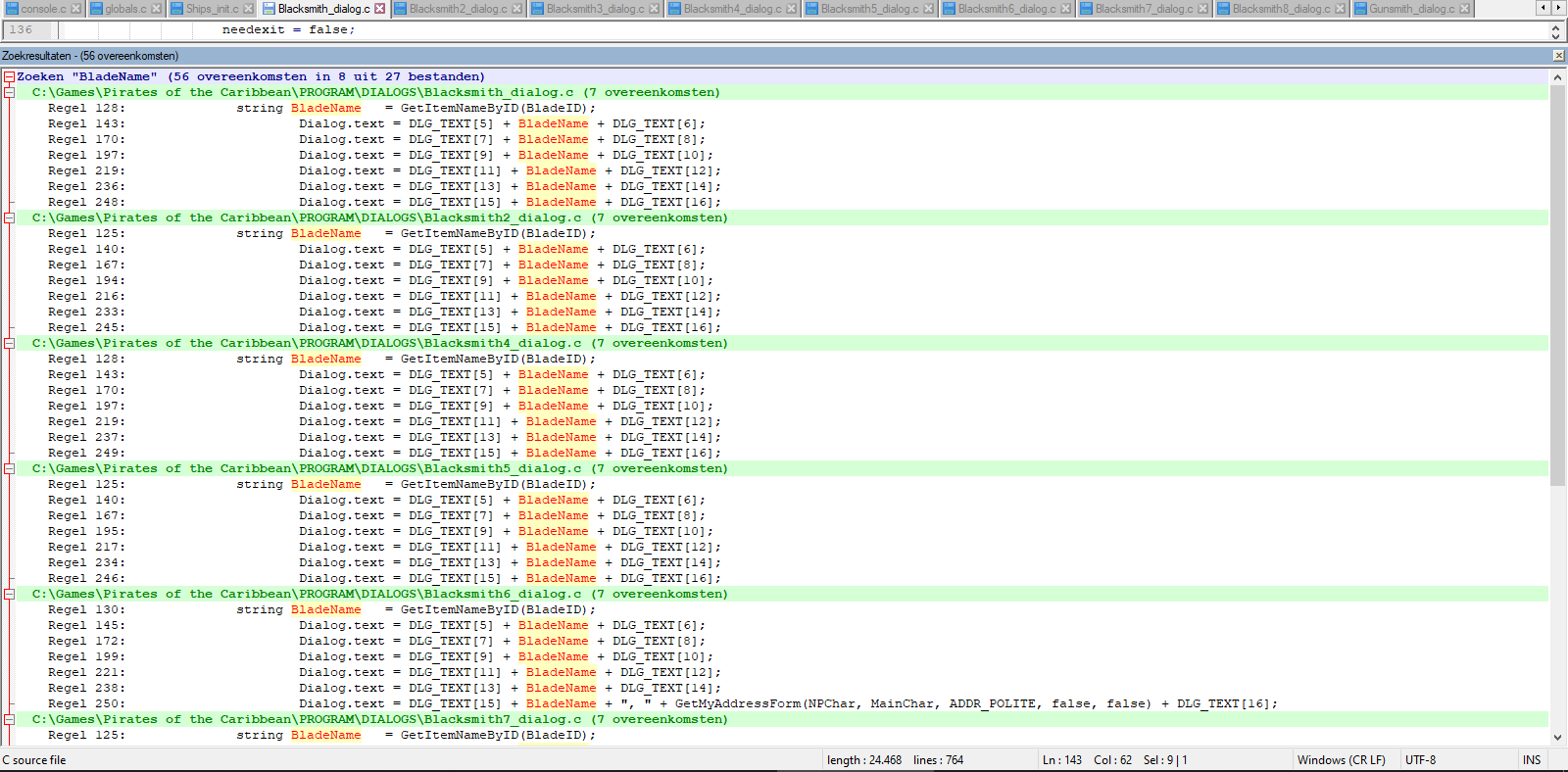
Task: Collapse the Blacksmith_dialog.c search results
Action: [x=9, y=92]
